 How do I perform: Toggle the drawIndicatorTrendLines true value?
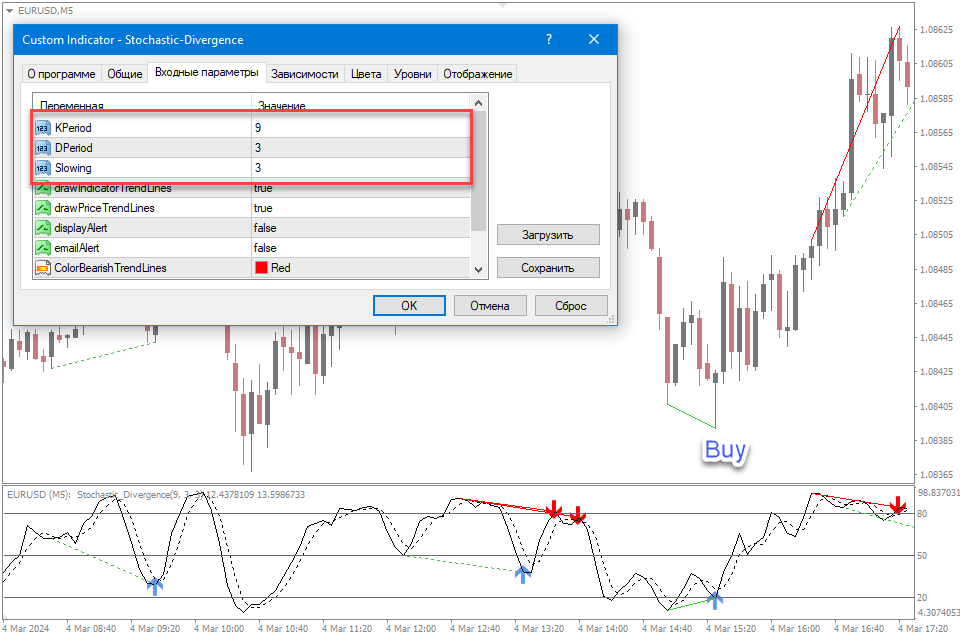[x=263, y=189]
